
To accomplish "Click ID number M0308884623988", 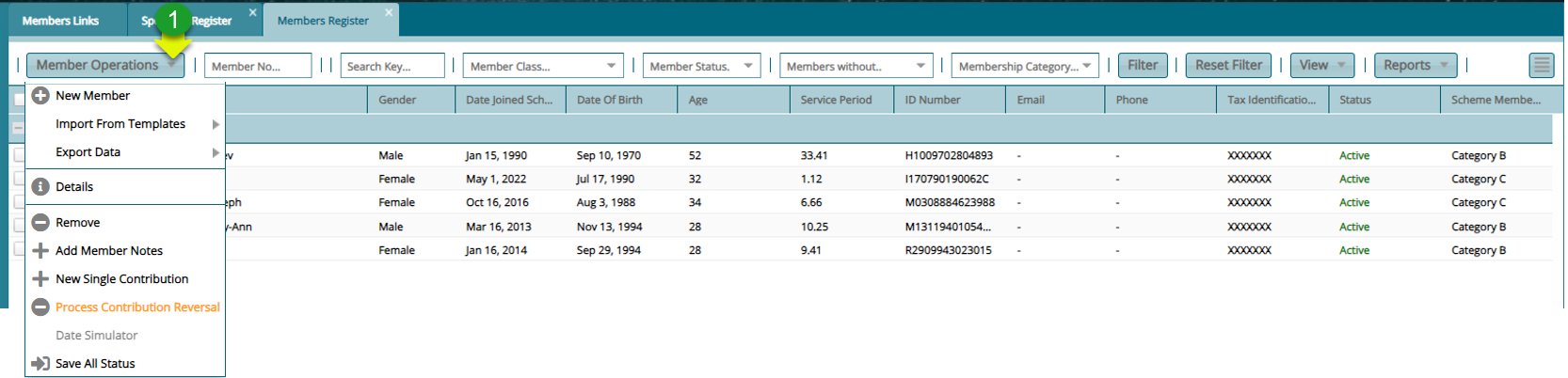I will [950, 202].
